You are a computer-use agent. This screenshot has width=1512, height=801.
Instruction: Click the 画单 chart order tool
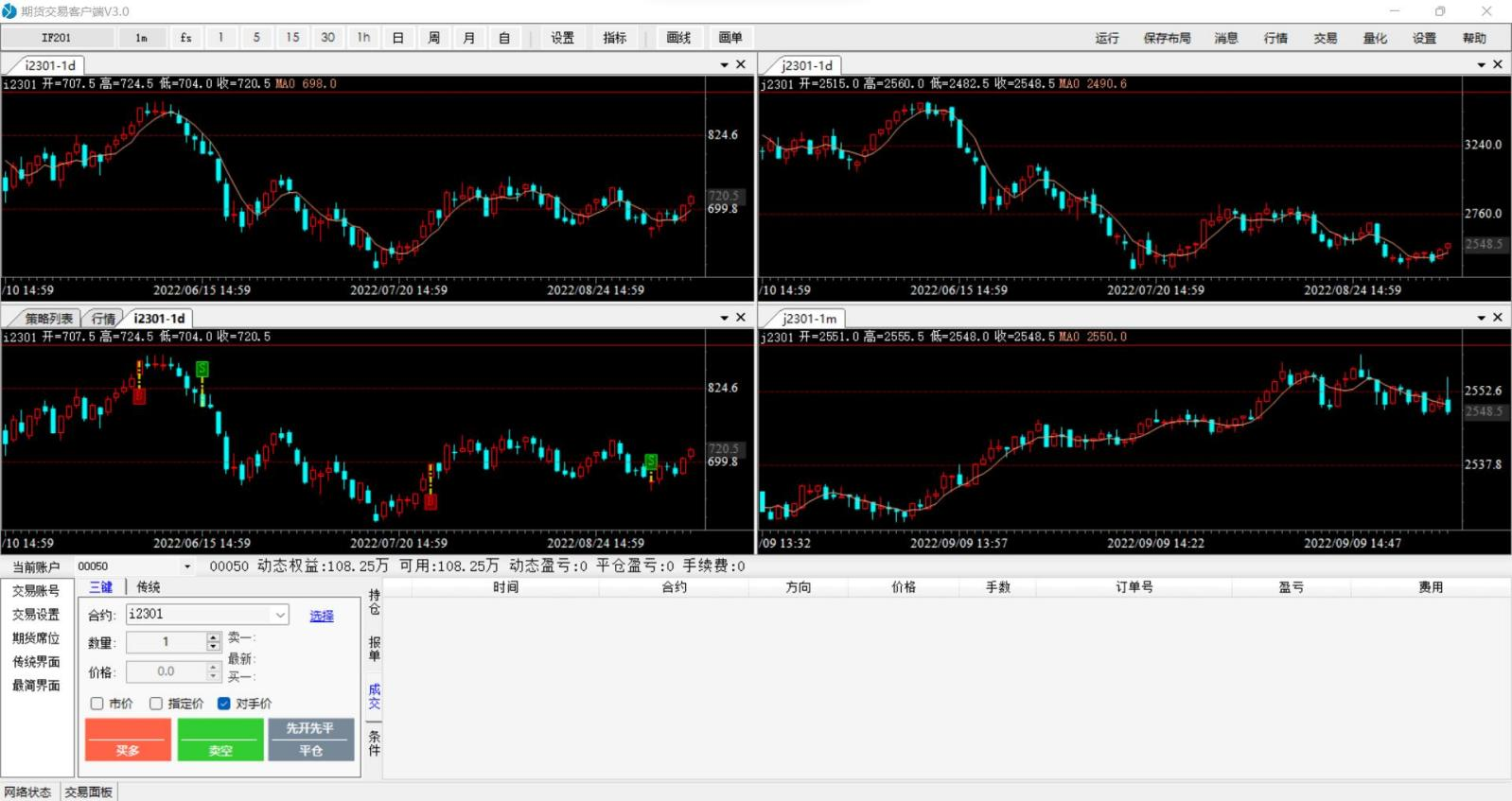730,38
